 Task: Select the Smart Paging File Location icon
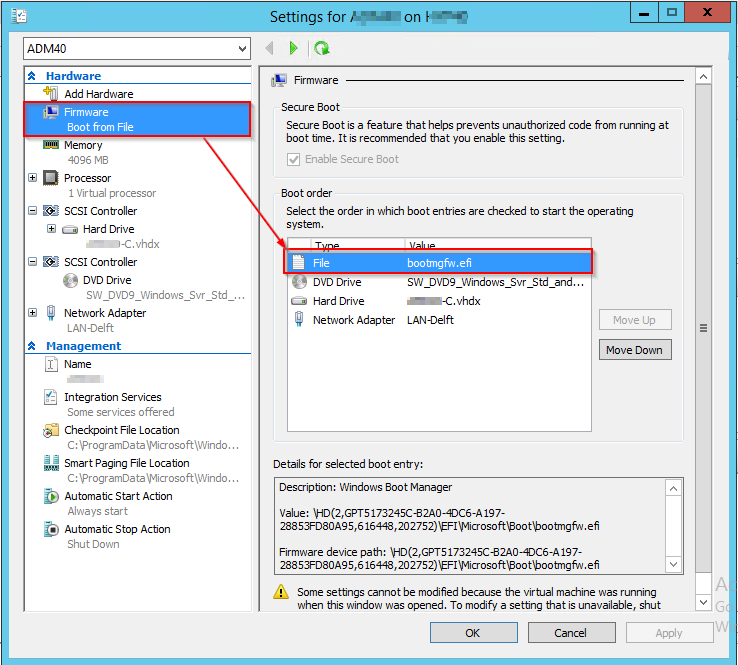pos(51,464)
